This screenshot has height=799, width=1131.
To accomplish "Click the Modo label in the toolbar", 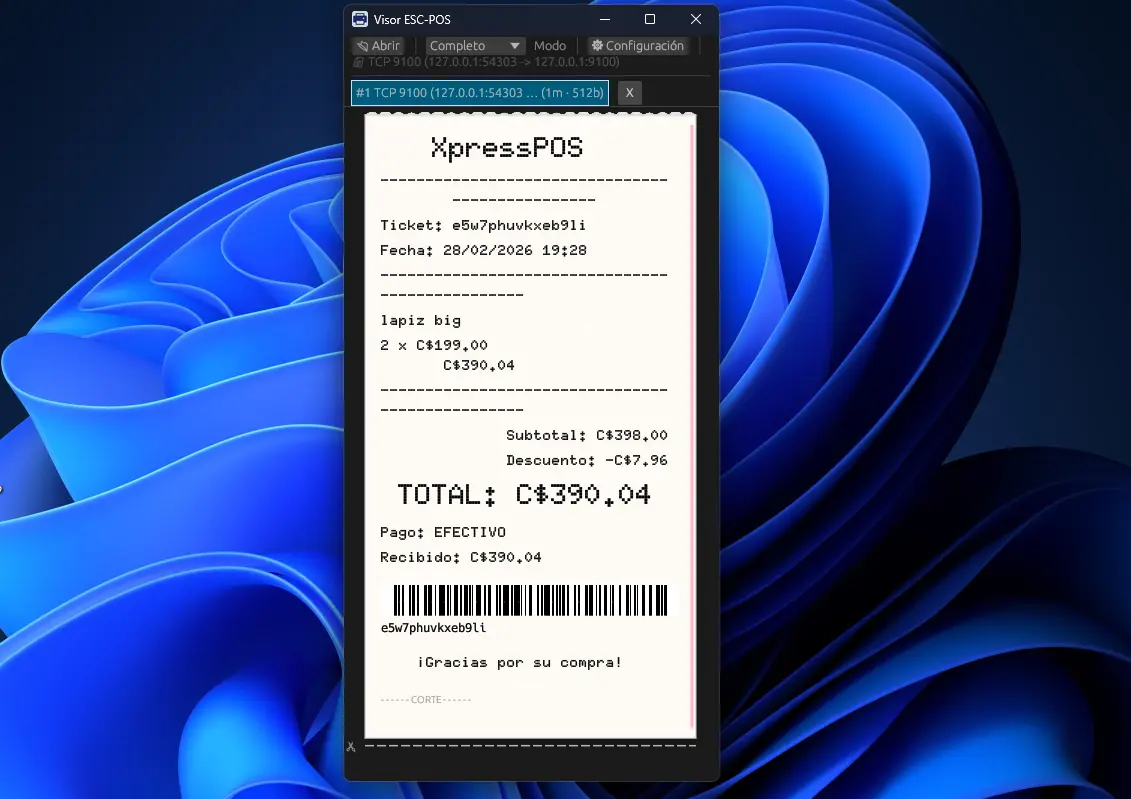I will pyautogui.click(x=550, y=45).
